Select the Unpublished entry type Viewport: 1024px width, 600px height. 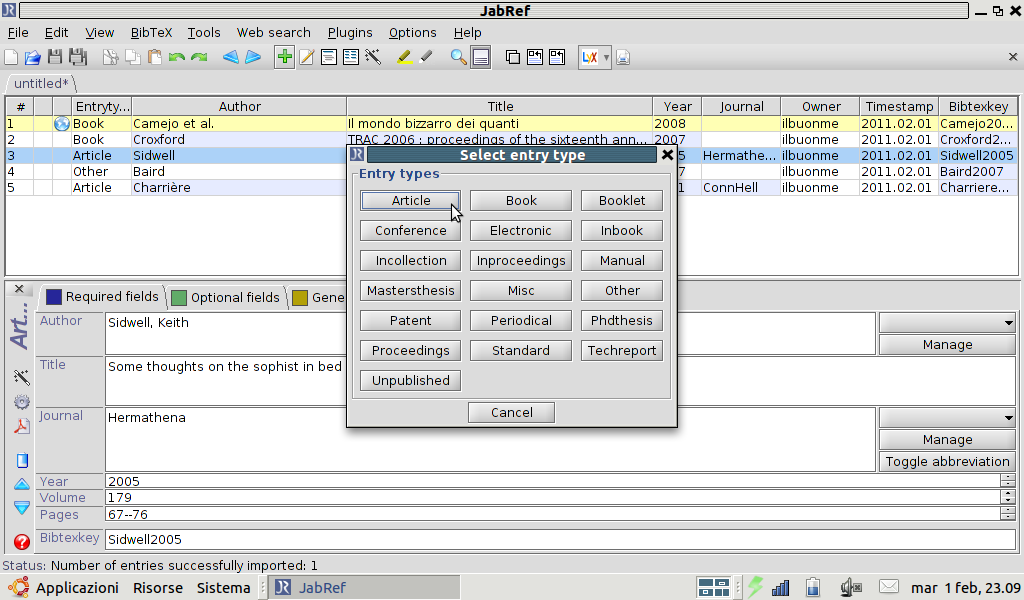point(411,381)
